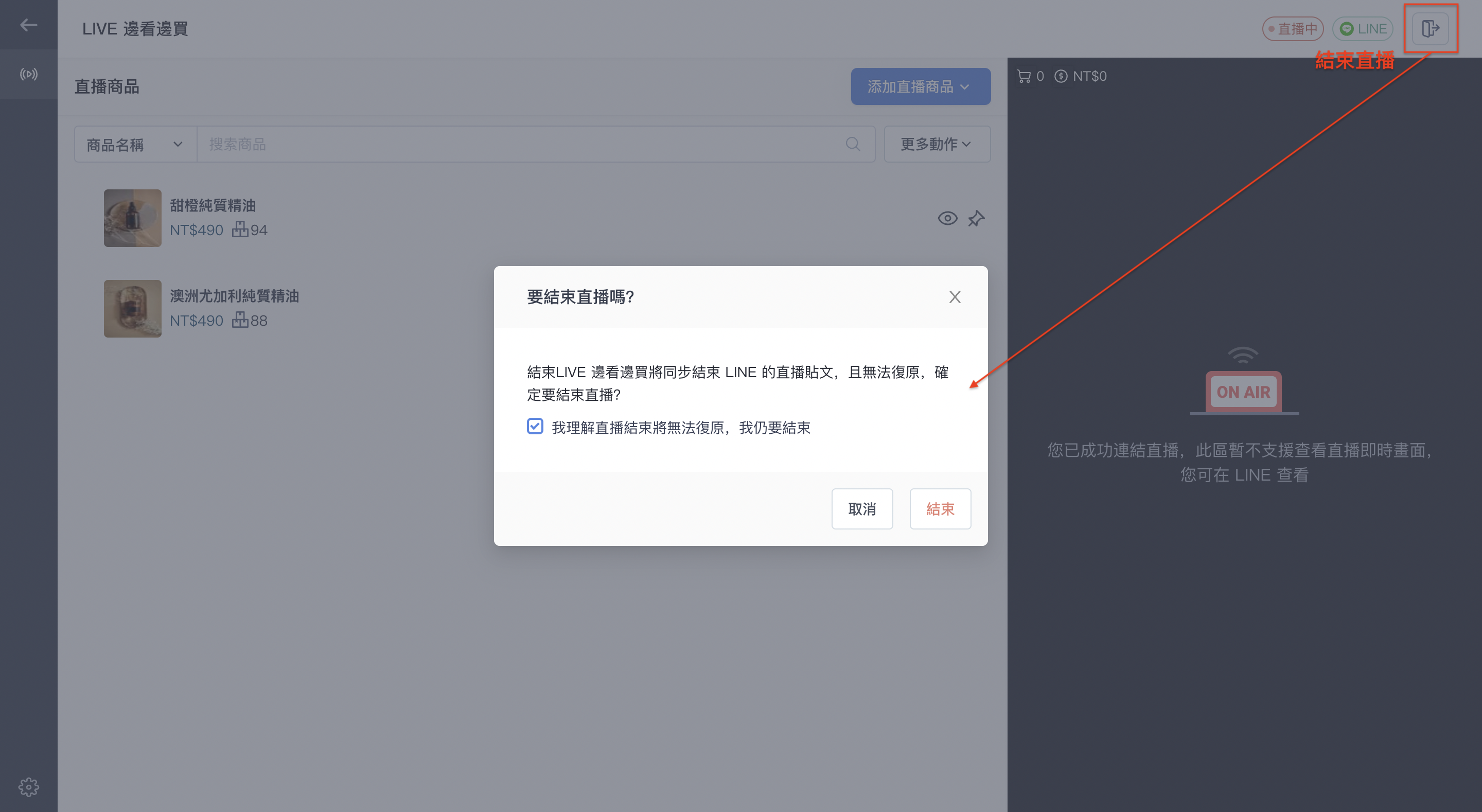Image resolution: width=1482 pixels, height=812 pixels.
Task: Click the shopping cart count icon
Action: (1024, 77)
